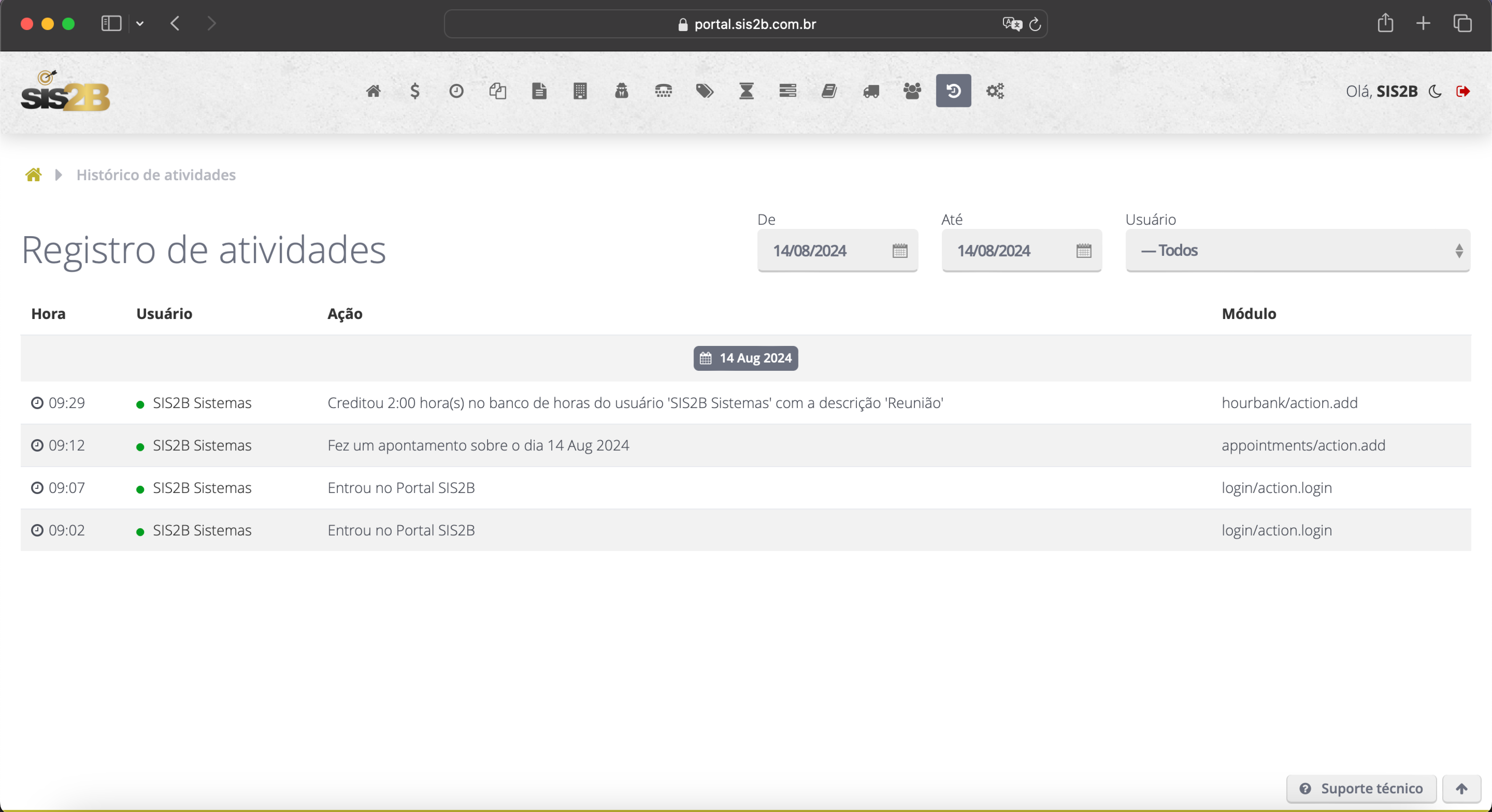Expand the Usuário 'Todos' dropdown
This screenshot has width=1492, height=812.
1298,250
